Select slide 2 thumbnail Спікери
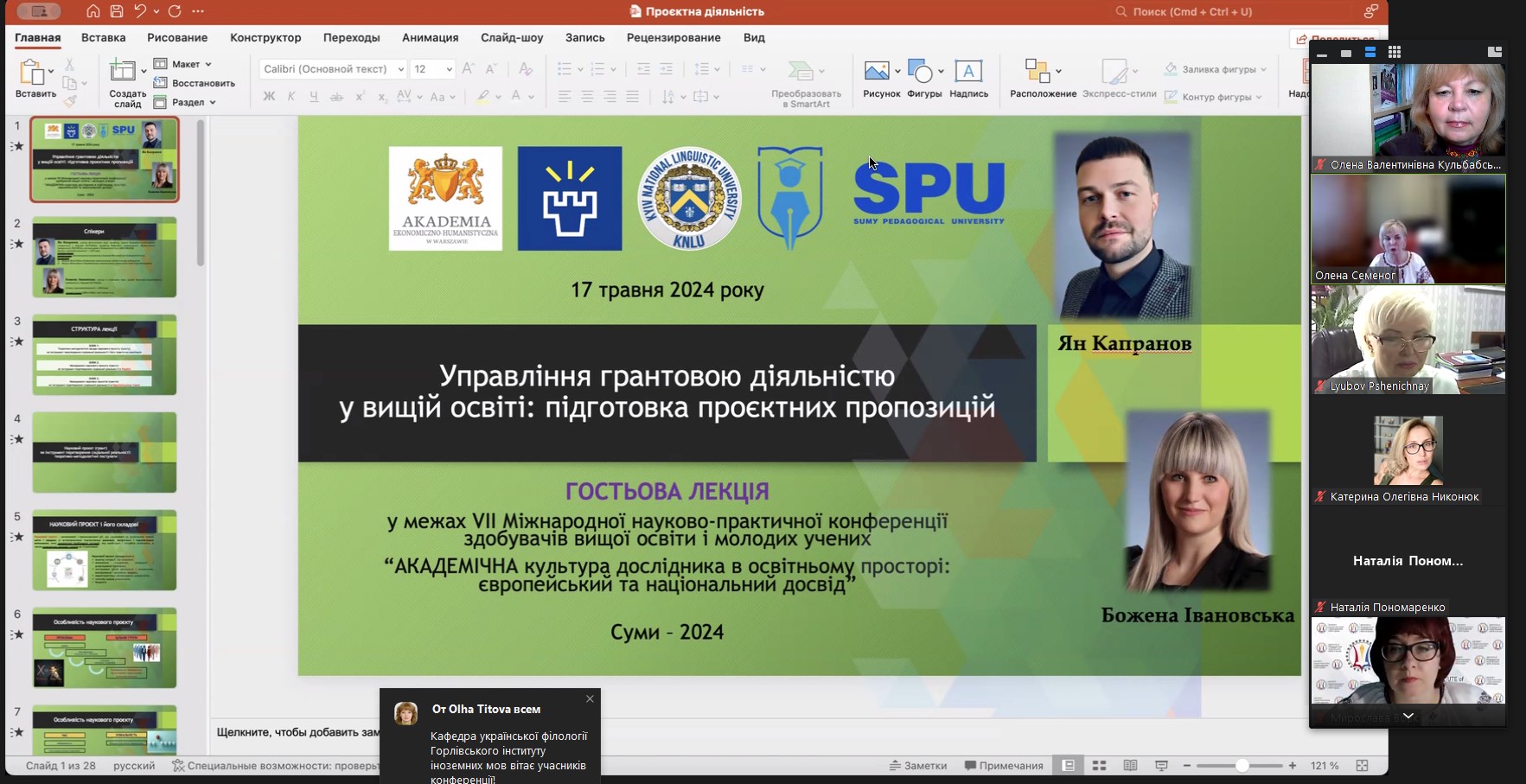 coord(105,257)
